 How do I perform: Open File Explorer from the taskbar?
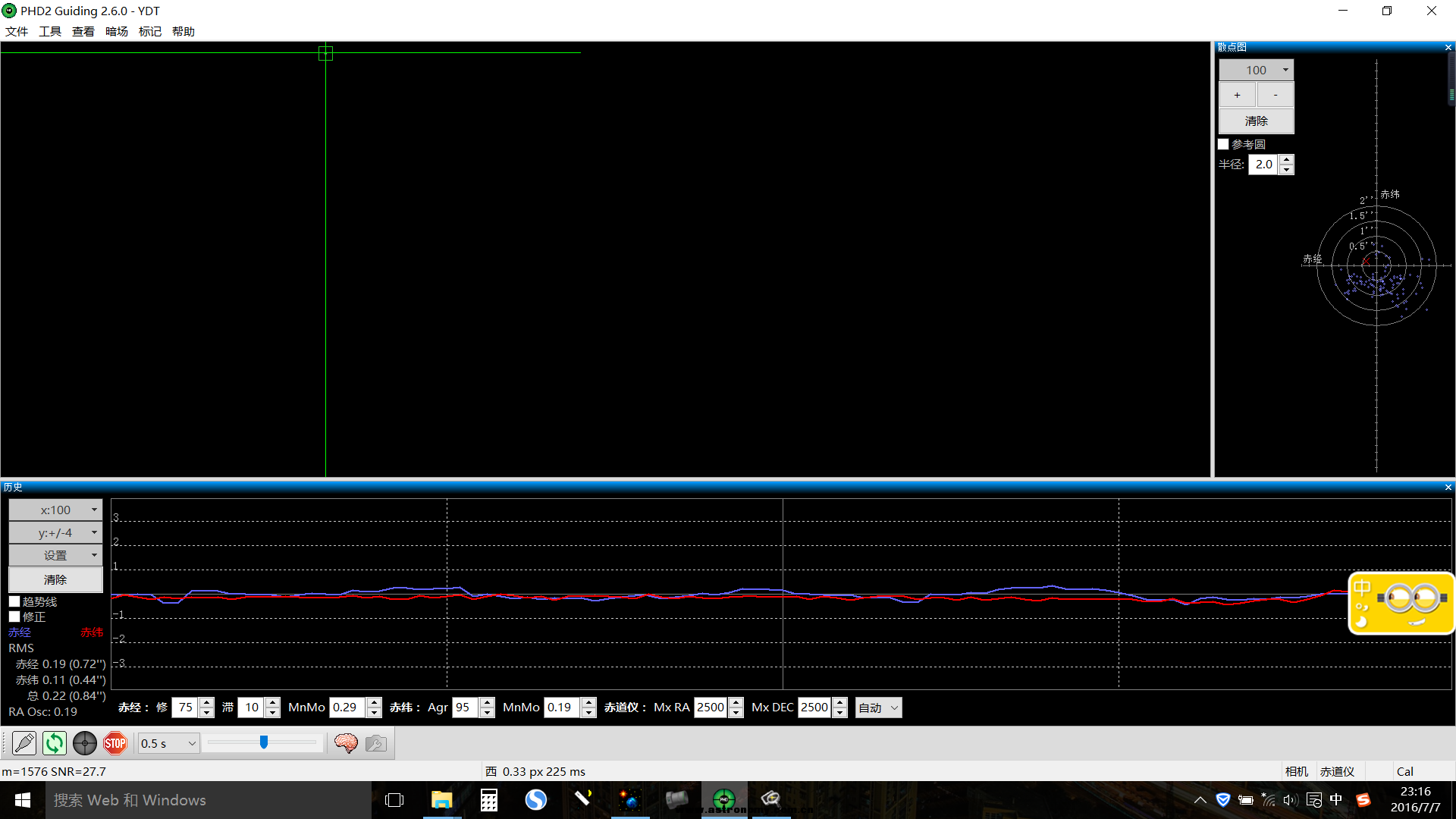coord(441,800)
